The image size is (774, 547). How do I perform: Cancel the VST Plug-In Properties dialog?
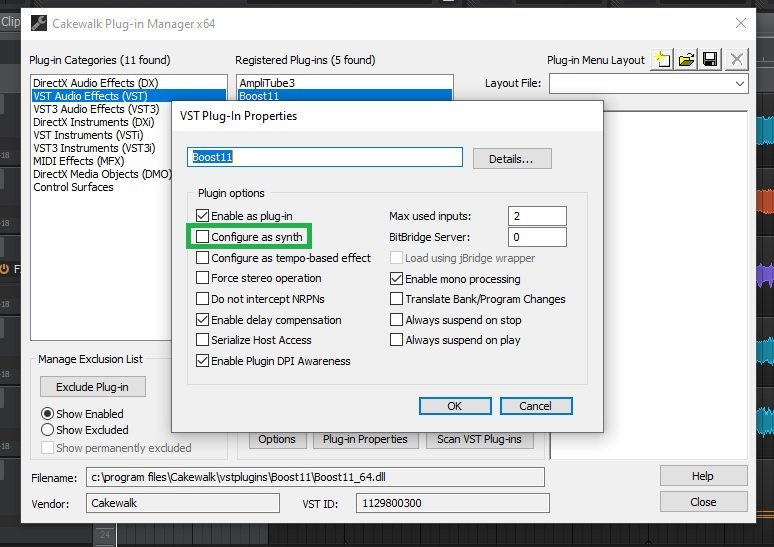536,406
